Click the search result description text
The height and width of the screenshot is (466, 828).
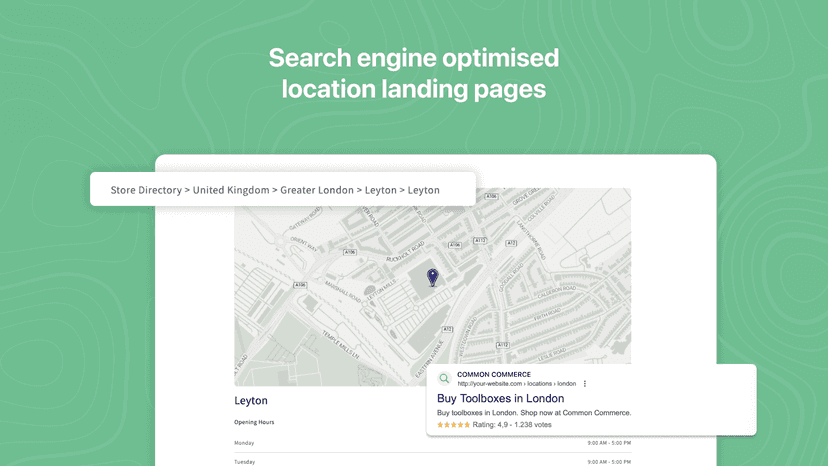click(x=534, y=413)
